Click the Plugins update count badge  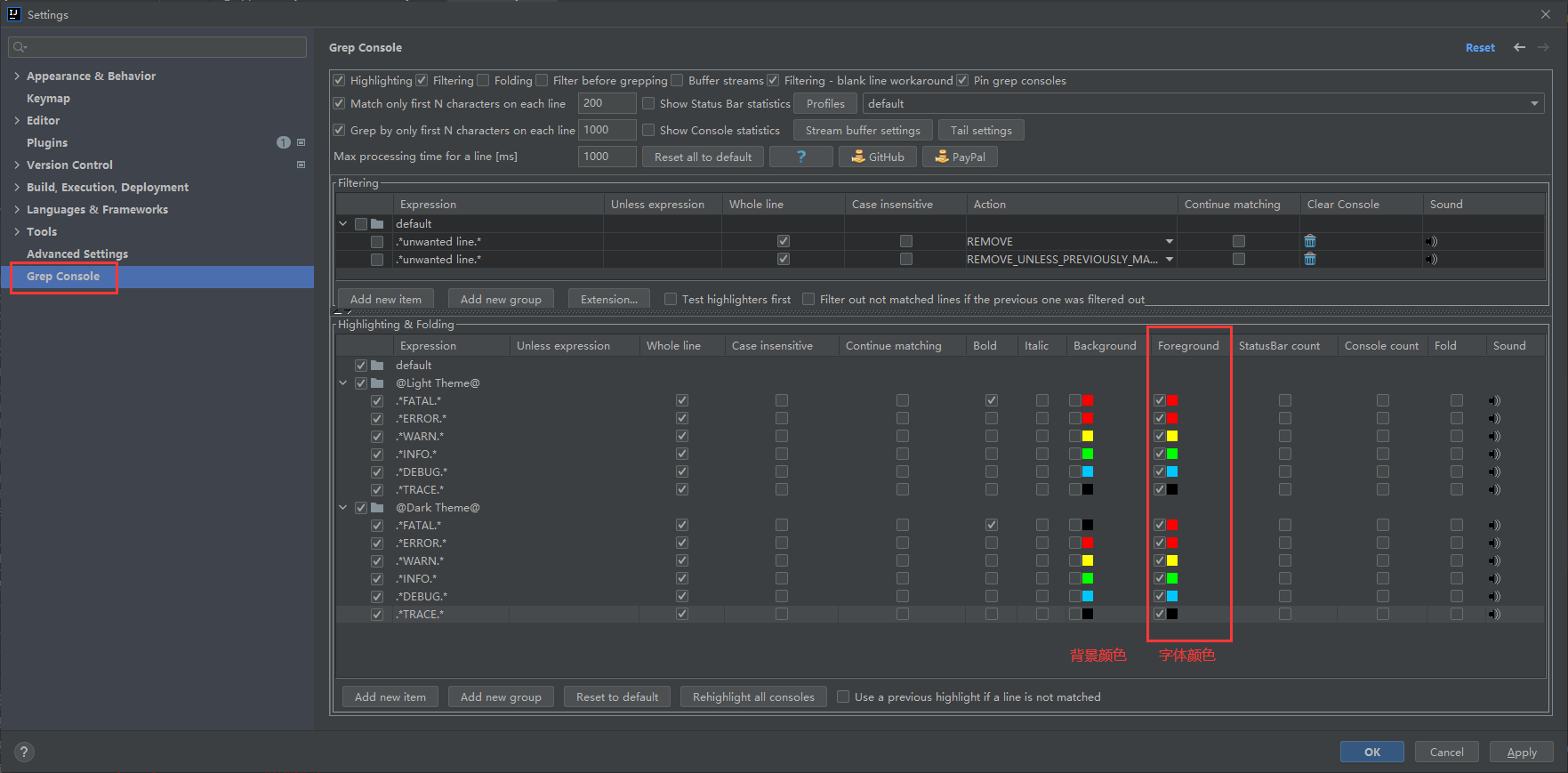(x=284, y=142)
